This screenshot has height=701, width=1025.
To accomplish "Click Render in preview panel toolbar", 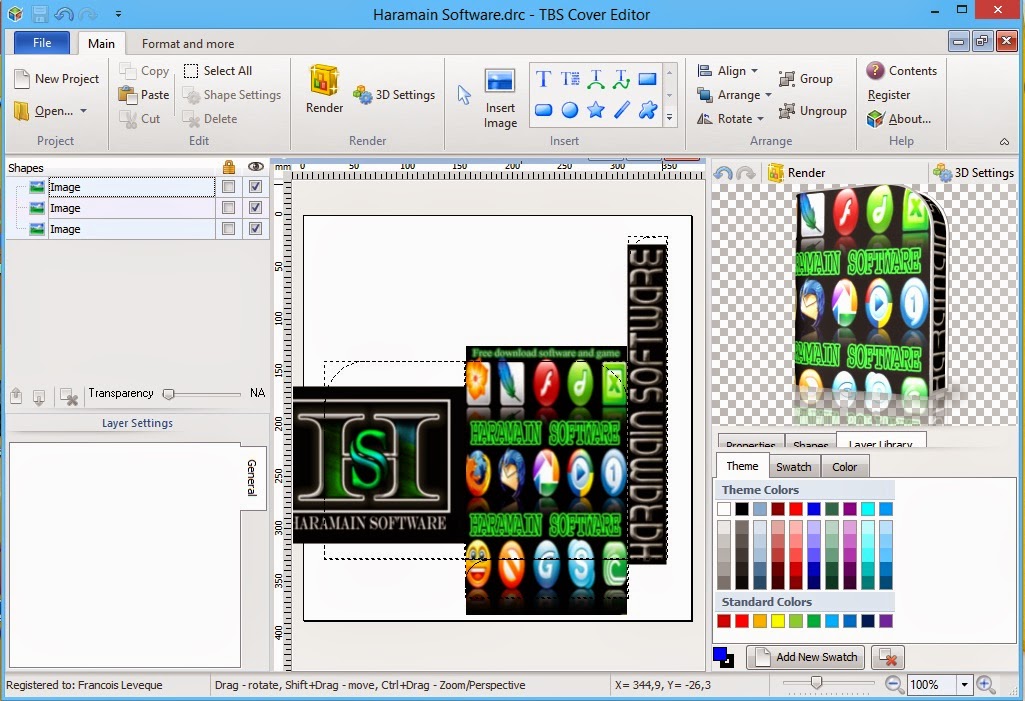I will click(797, 173).
